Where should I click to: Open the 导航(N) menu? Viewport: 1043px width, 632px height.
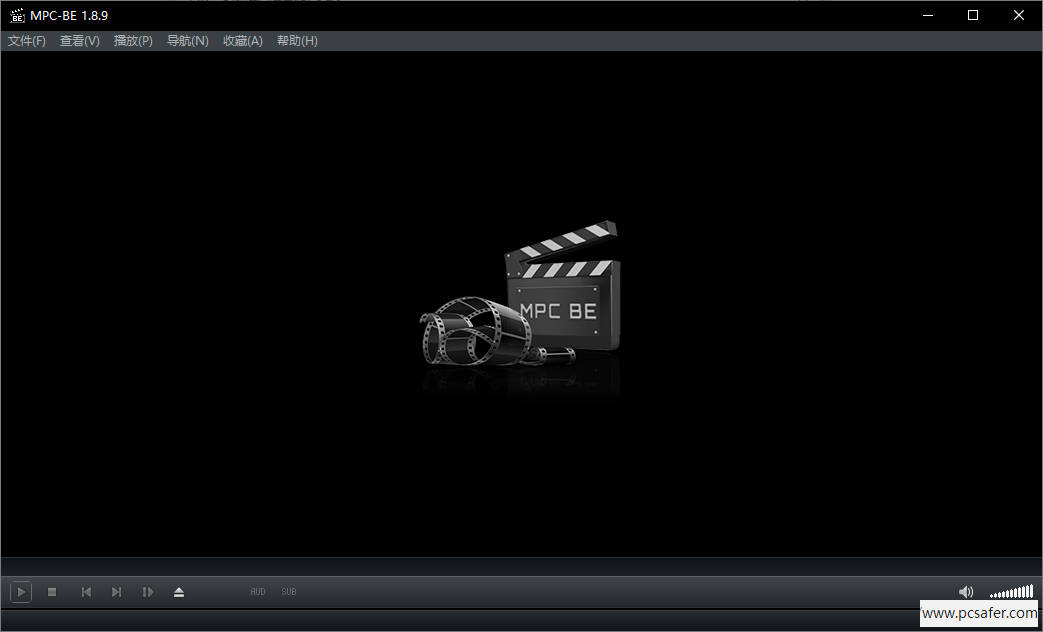coord(187,40)
